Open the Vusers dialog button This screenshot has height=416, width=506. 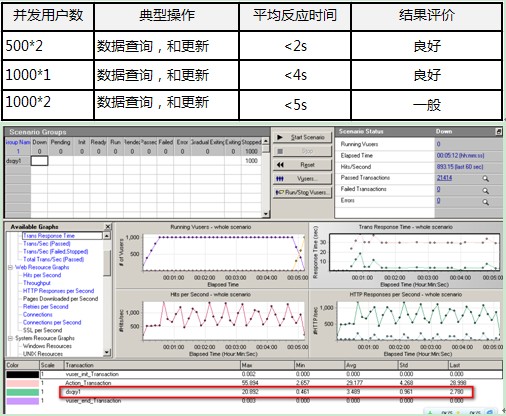tap(303, 179)
